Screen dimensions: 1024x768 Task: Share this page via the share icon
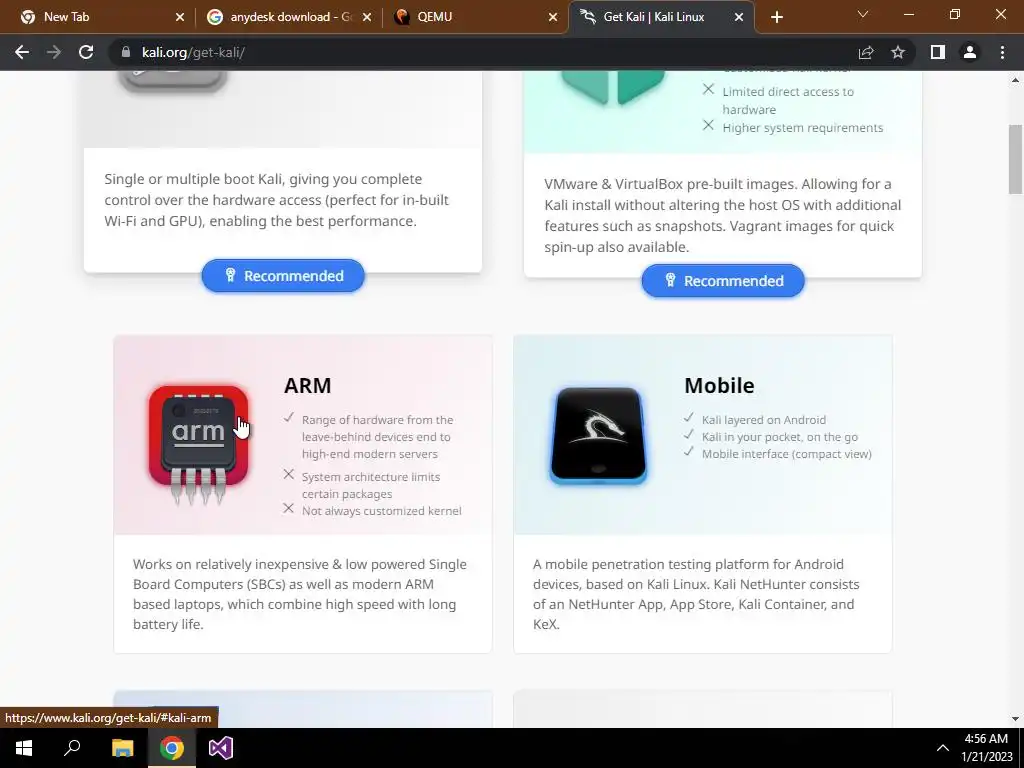[x=866, y=52]
